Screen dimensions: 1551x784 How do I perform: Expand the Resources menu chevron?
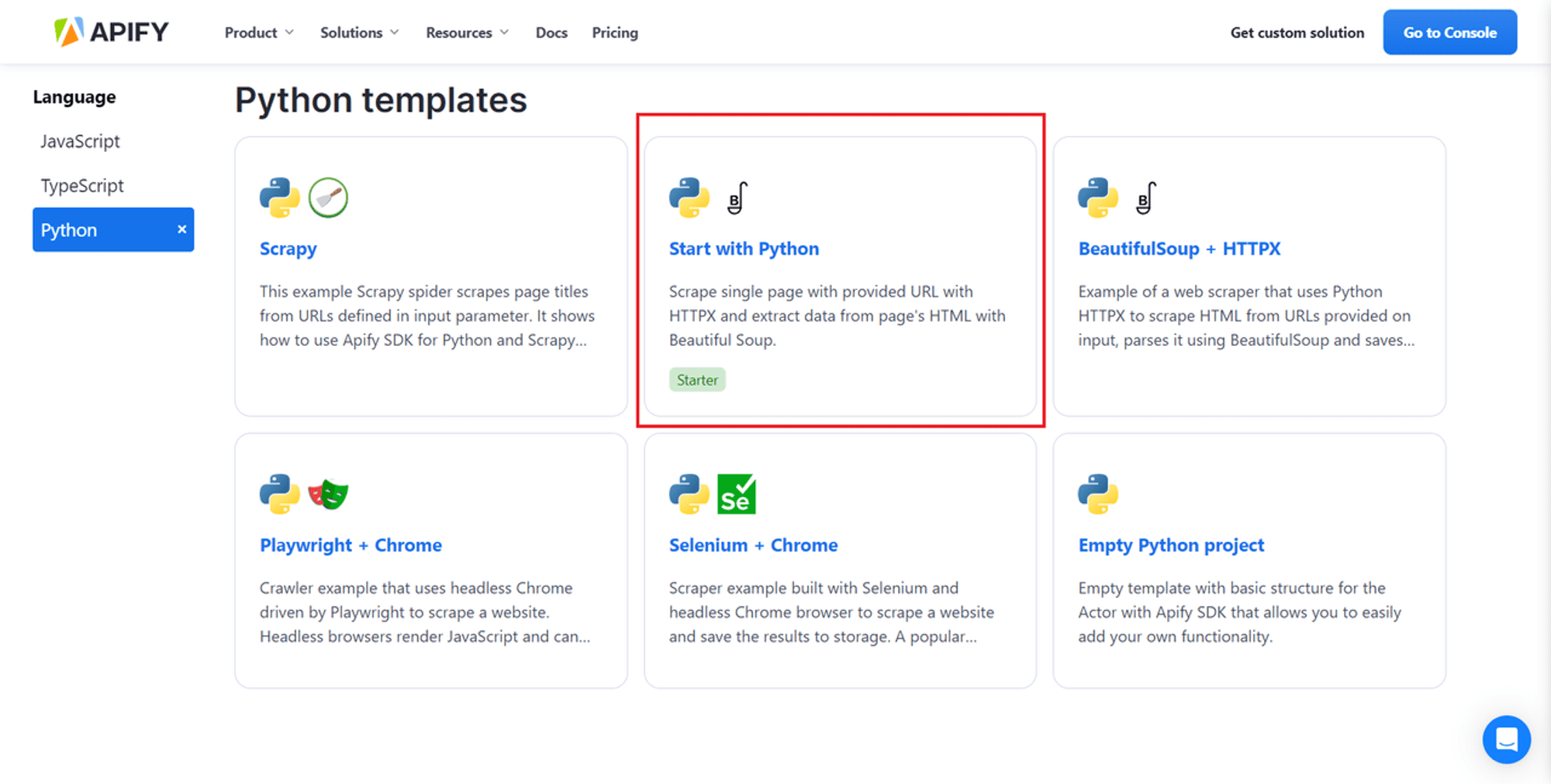tap(504, 33)
